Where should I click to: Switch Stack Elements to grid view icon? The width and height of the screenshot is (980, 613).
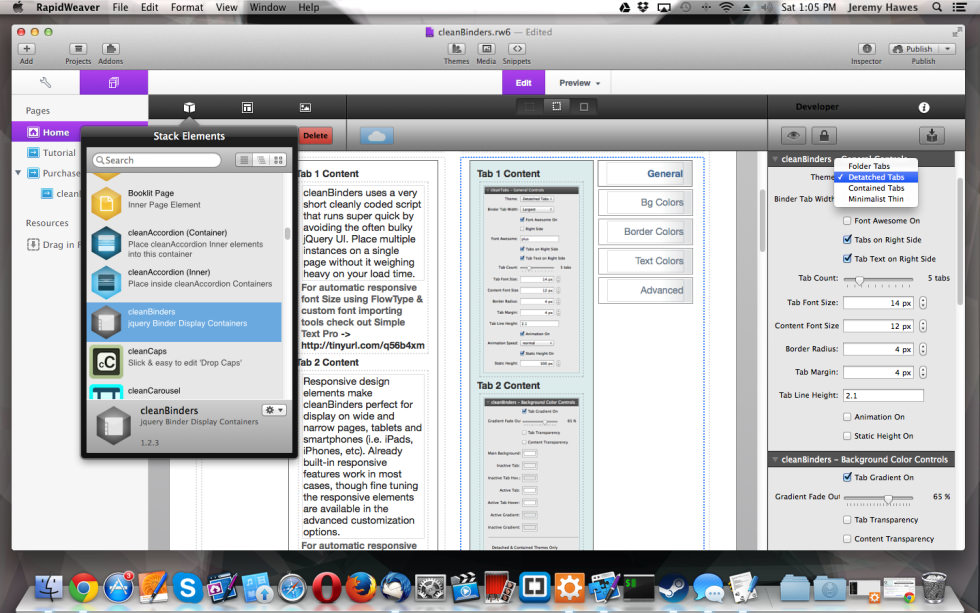tap(278, 160)
